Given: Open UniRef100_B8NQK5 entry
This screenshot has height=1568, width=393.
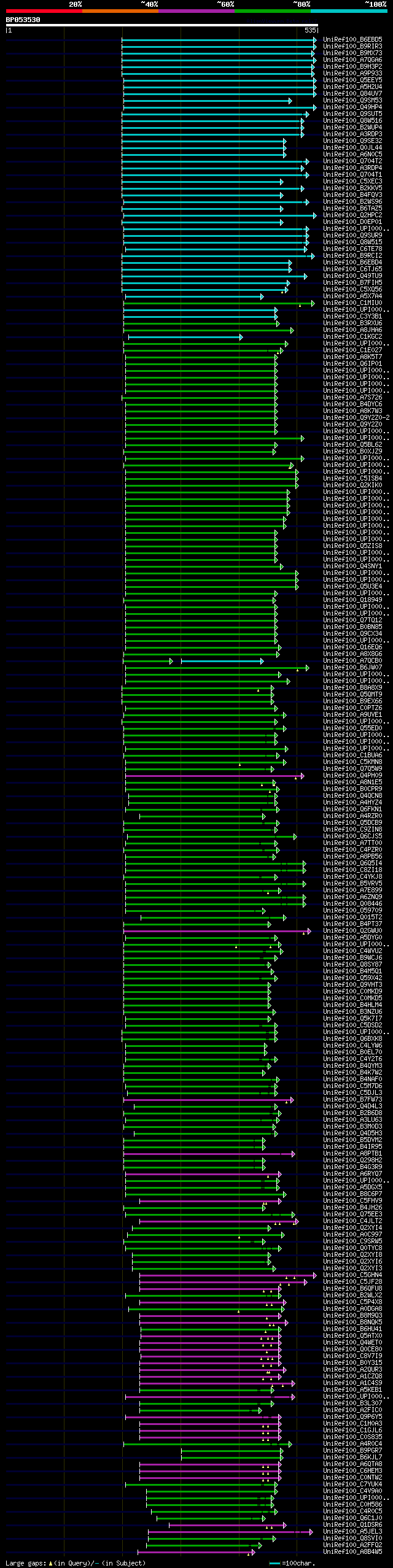Looking at the screenshot, I should 352,1323.
